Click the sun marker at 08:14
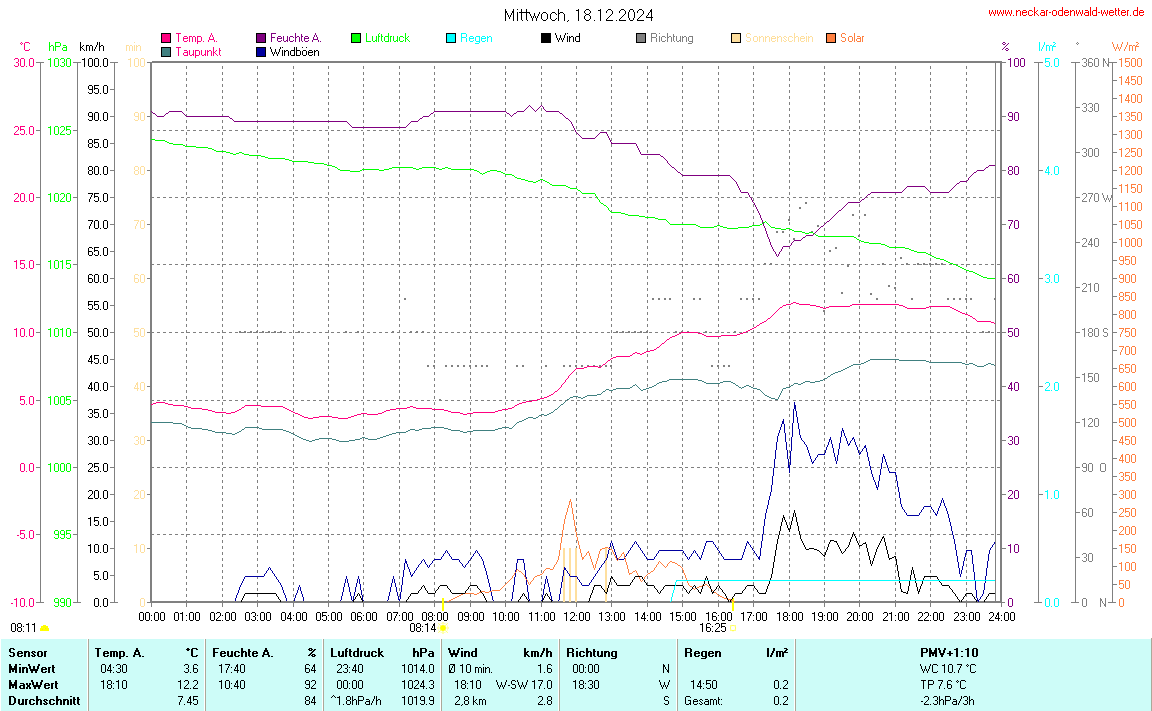 pos(443,629)
